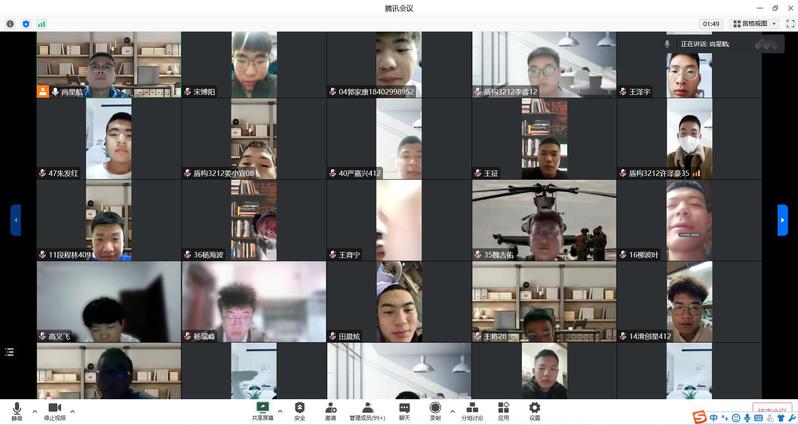798x425 pixels.
Task: Click the Invite (邀请) icon
Action: 330,410
